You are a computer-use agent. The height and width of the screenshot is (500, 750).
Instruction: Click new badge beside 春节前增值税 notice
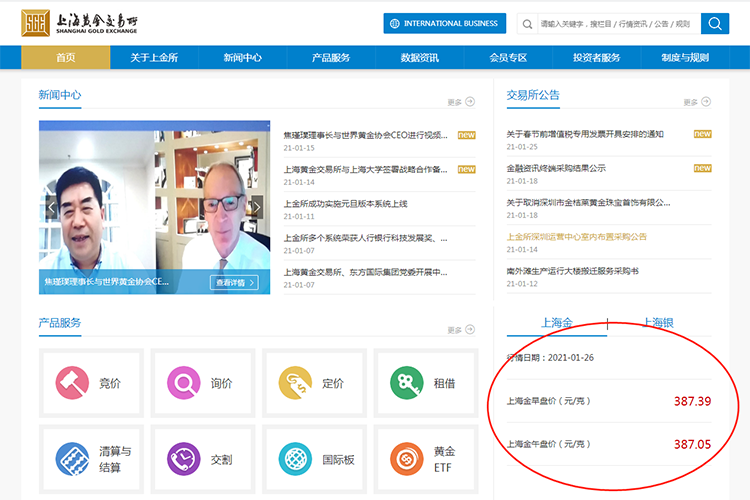[703, 134]
